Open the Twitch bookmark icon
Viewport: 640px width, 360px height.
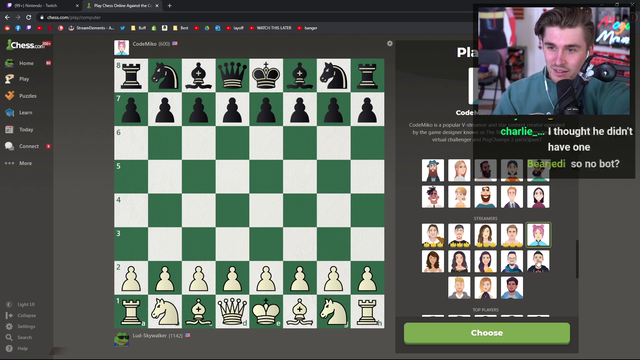coord(29,28)
